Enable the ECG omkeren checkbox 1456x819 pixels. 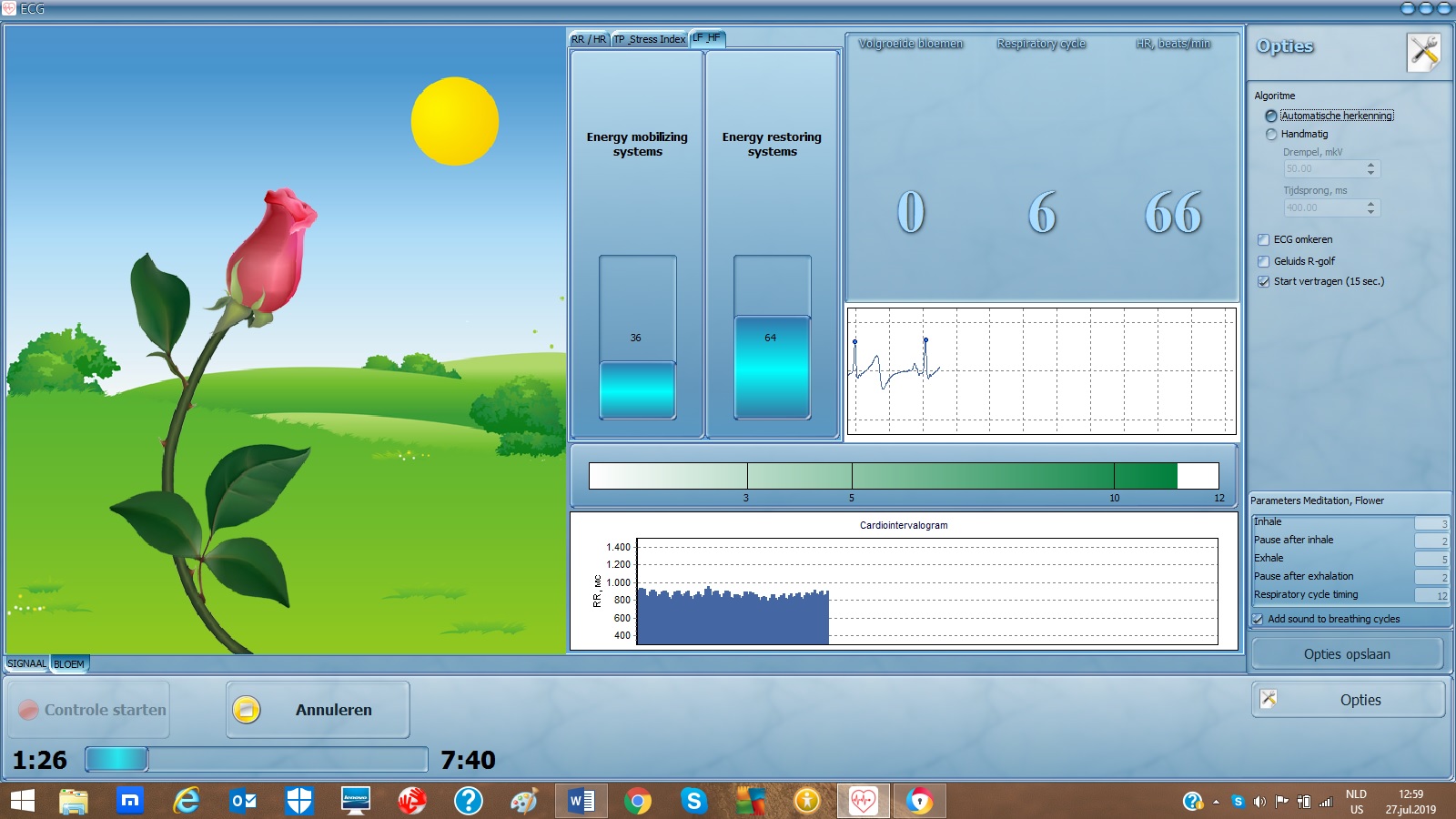click(1263, 240)
